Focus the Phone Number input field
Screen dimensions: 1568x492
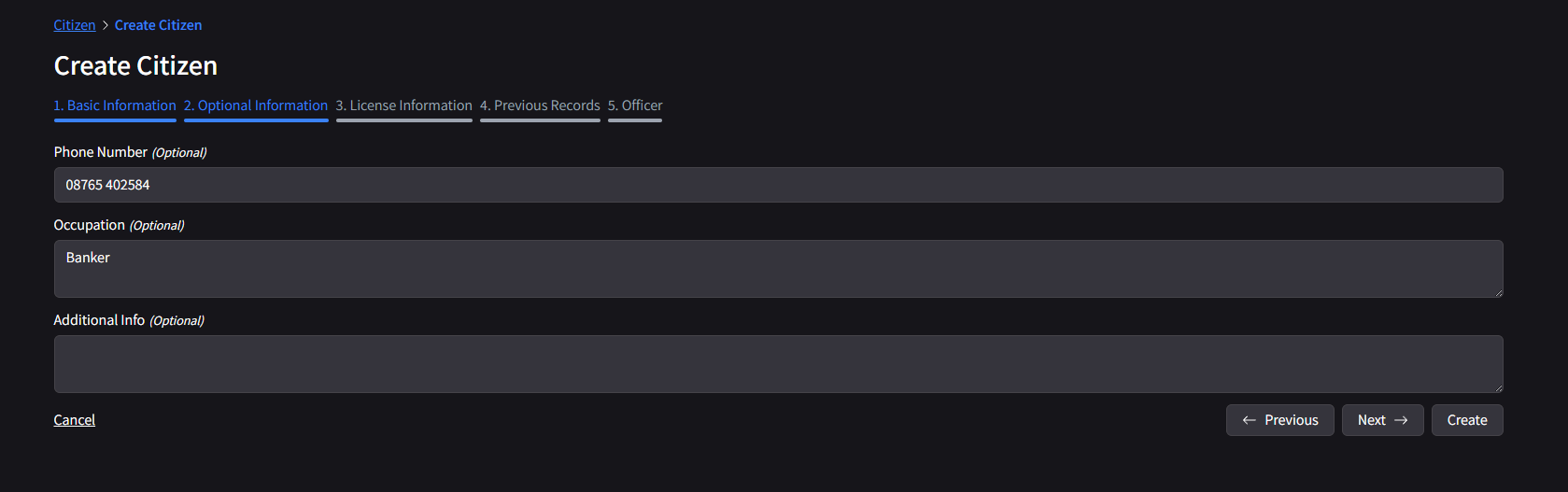(778, 185)
